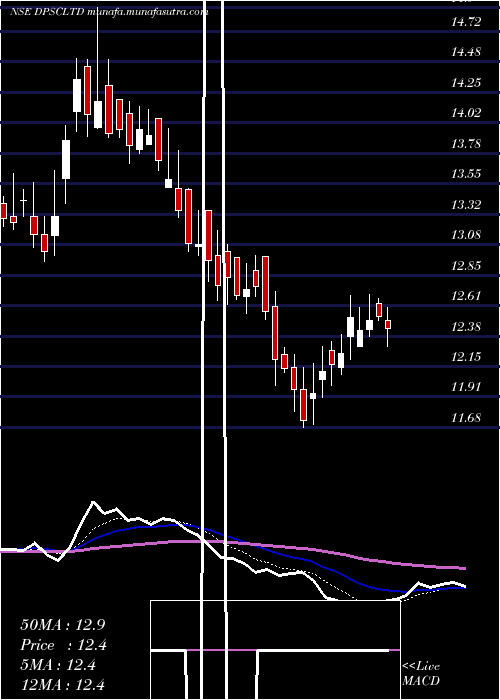
Task: Click the <<Live MACD label
Action: 421,674
